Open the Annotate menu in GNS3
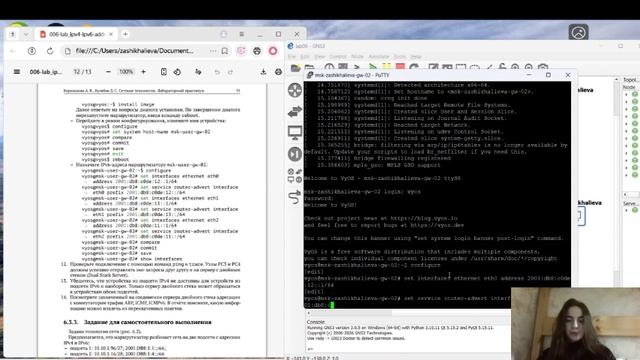The width and height of the screenshot is (640, 360). pyautogui.click(x=379, y=56)
